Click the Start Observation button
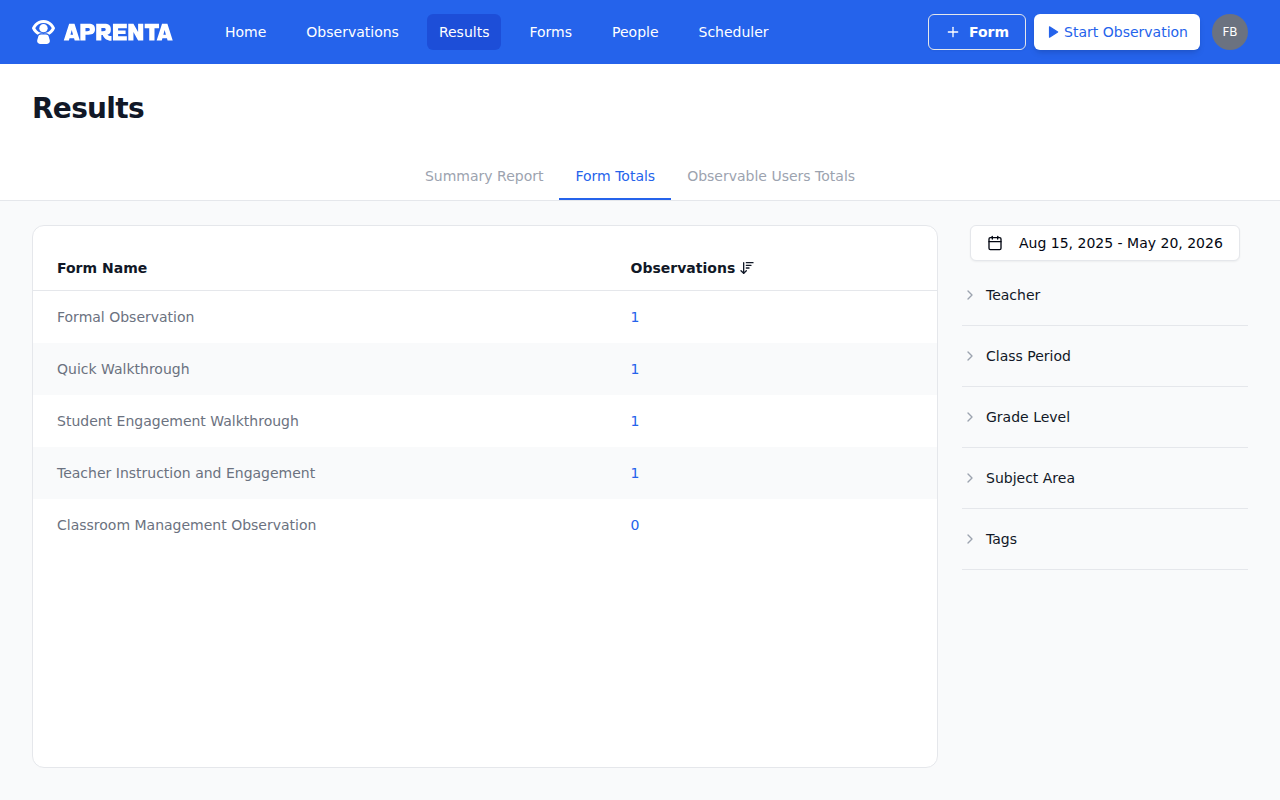 [x=1116, y=31]
